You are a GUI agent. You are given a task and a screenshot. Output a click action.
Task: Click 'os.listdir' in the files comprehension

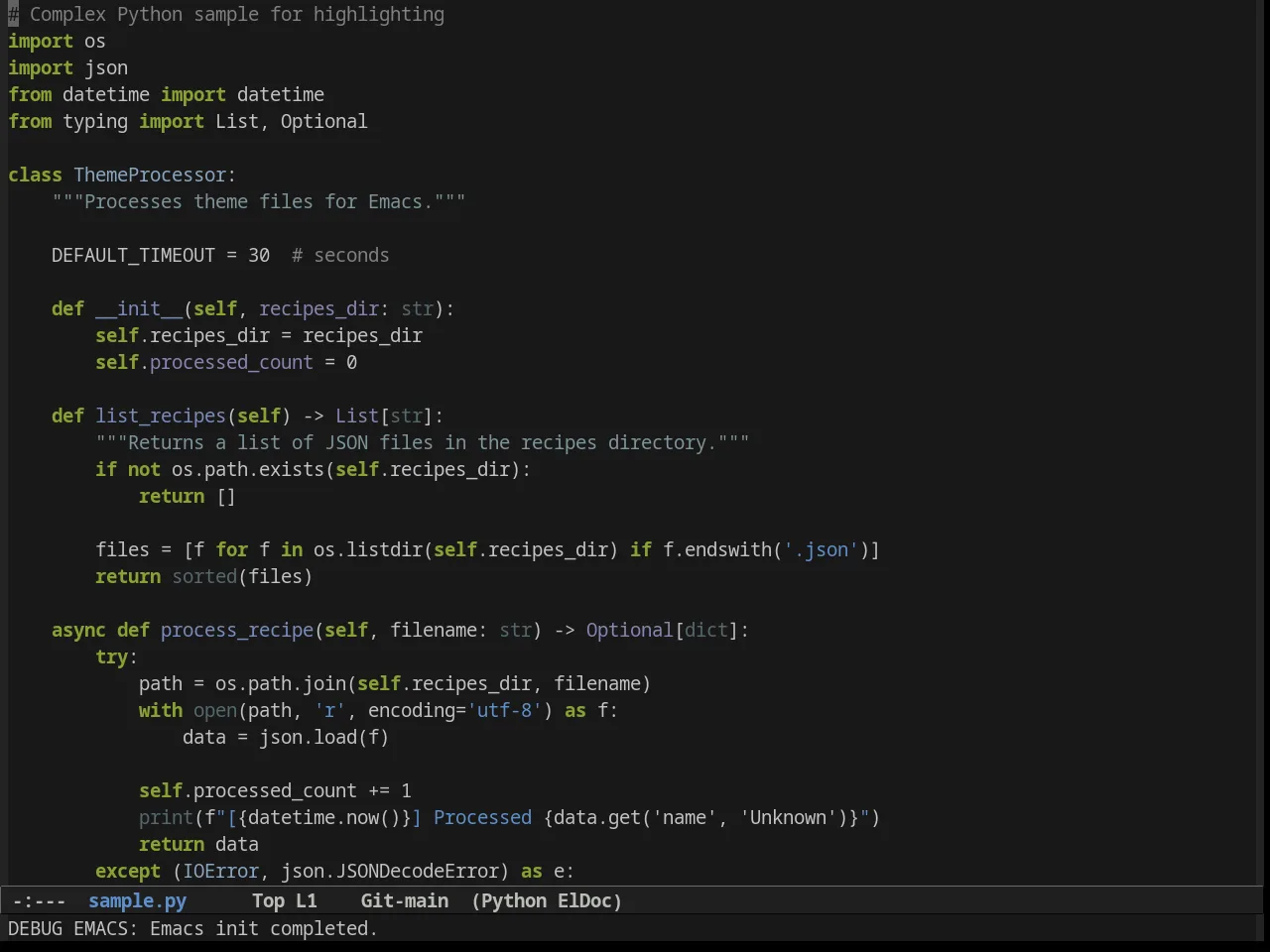pyautogui.click(x=368, y=549)
